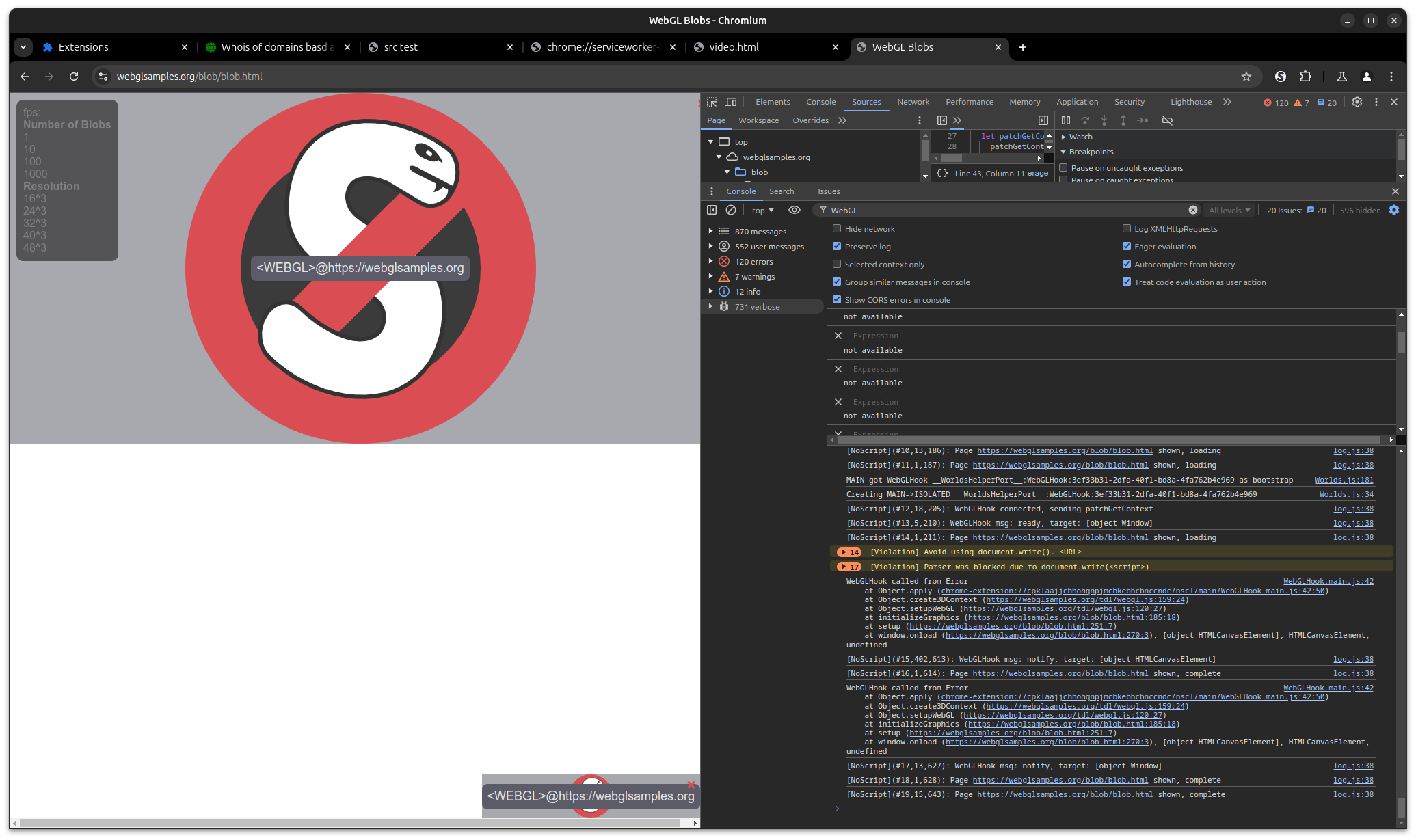Click step over next function call icon

1085,120
